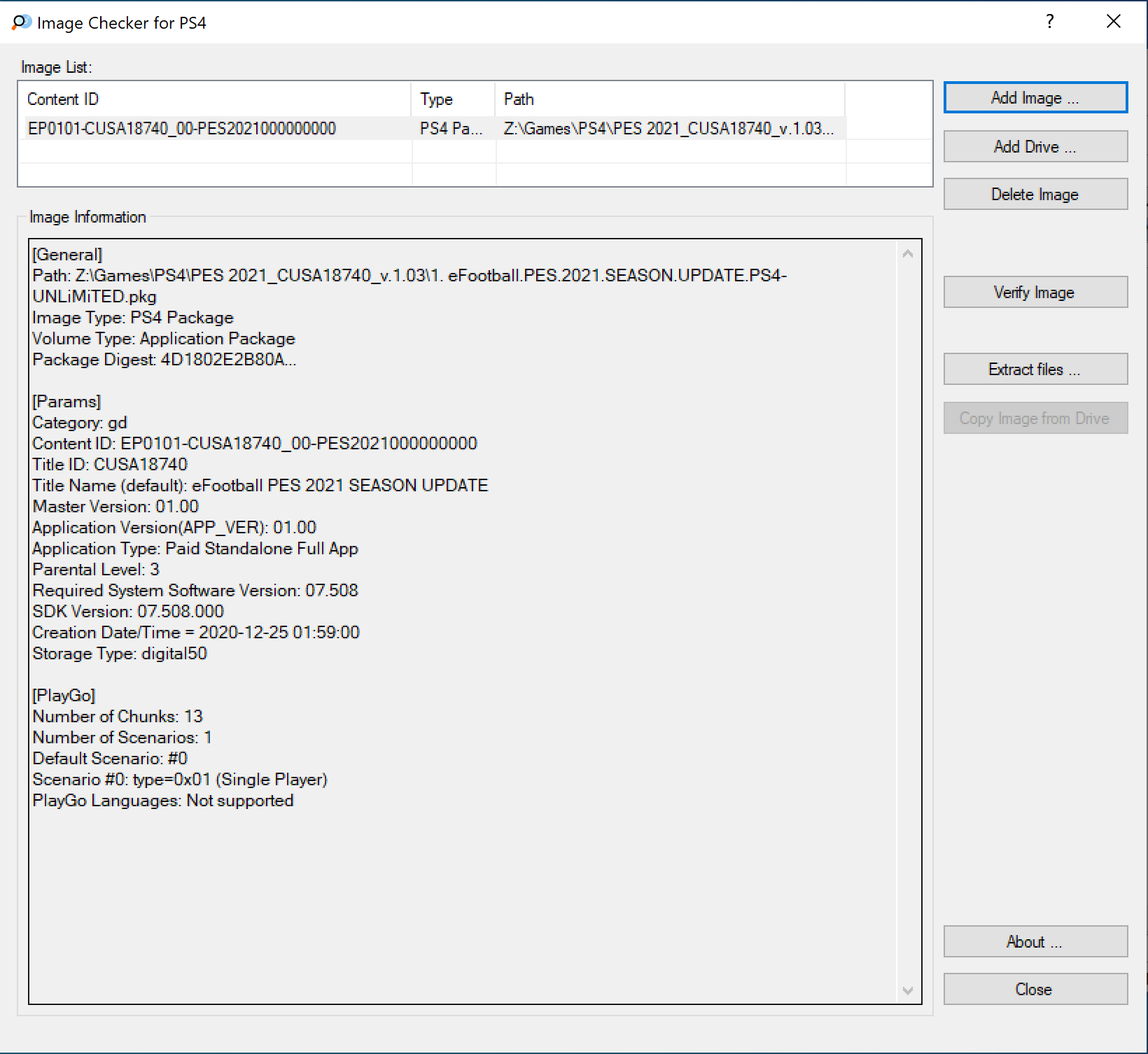Start verification with Verify Image

[1035, 293]
